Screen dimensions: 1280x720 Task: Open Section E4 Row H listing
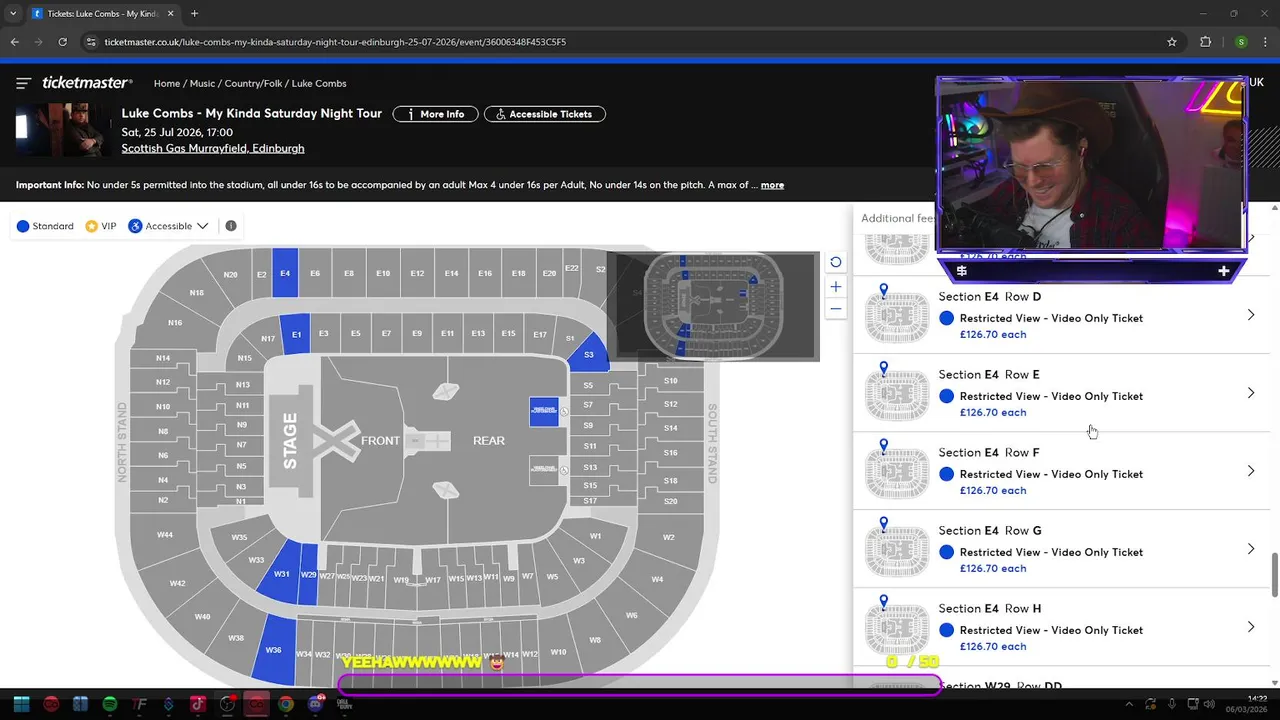pos(1062,627)
